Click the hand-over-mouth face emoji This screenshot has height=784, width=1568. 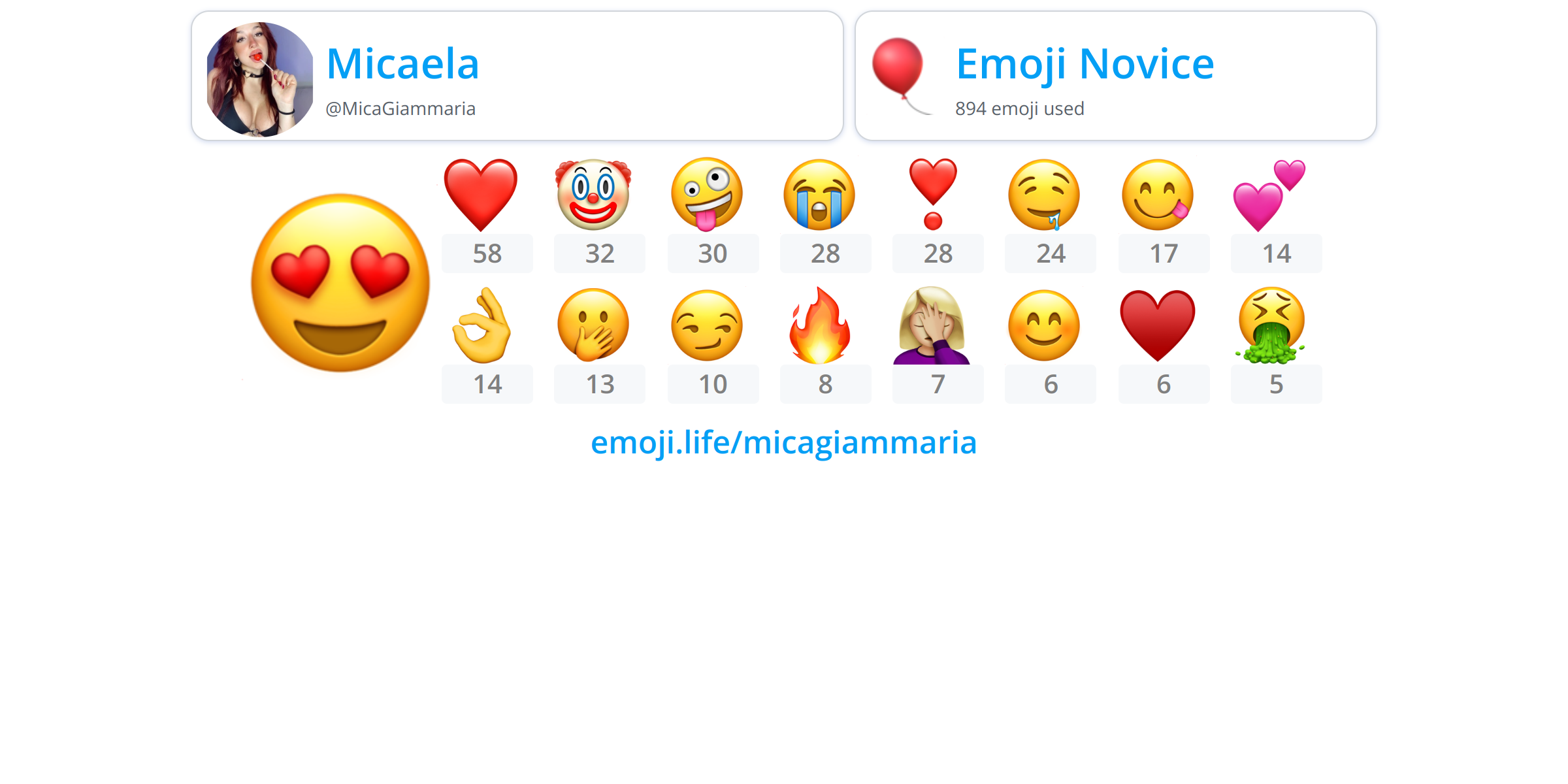593,325
